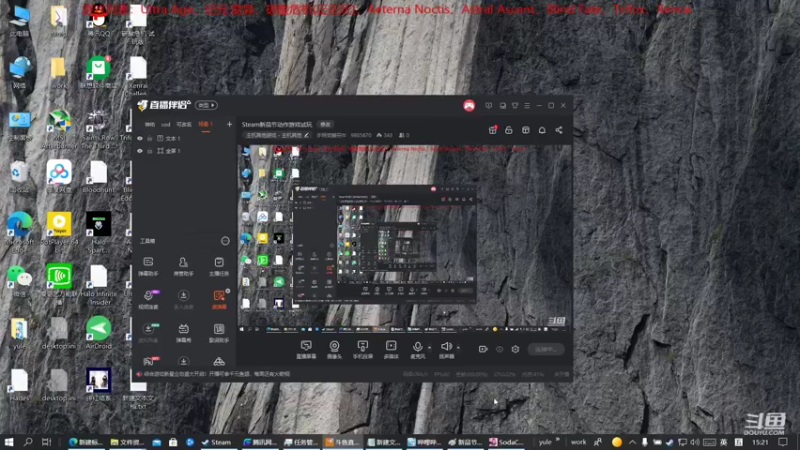Open the taskbar clock showing 15:21
800x450 pixels.
(x=760, y=442)
